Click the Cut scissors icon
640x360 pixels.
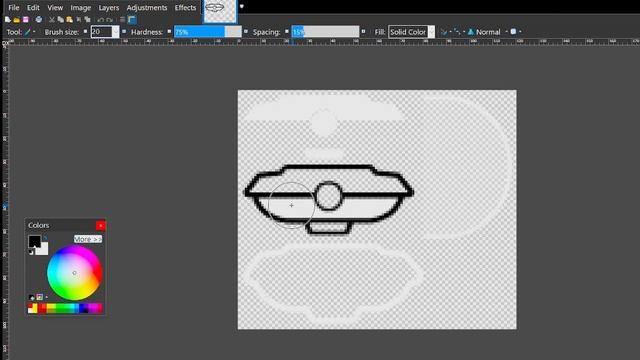[x=52, y=20]
